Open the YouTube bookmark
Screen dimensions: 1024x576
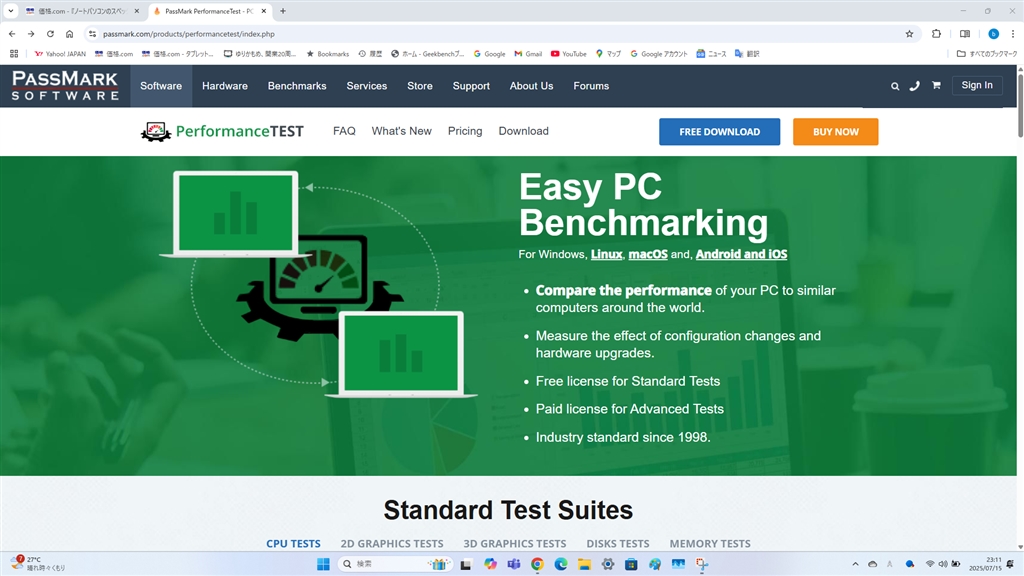point(569,54)
